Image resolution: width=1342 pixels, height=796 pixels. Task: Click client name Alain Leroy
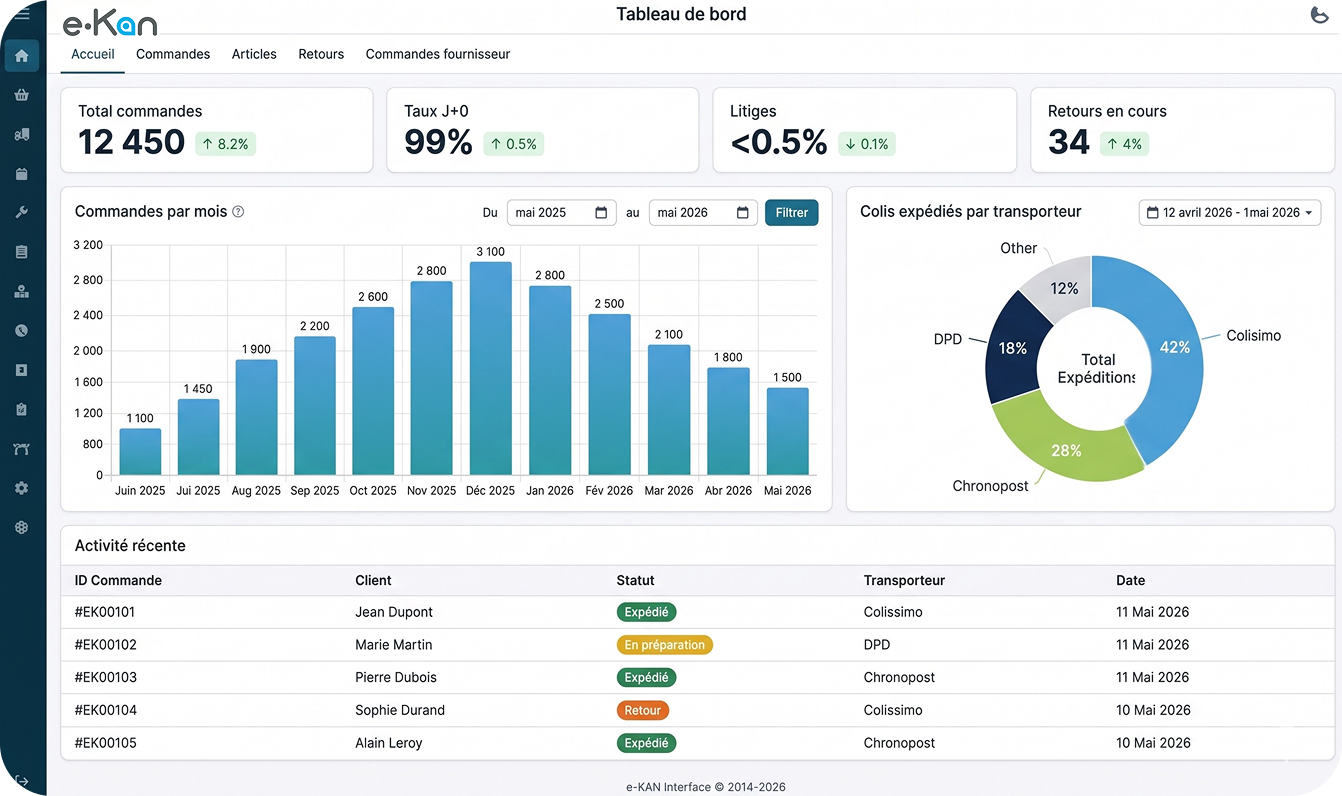click(x=389, y=743)
